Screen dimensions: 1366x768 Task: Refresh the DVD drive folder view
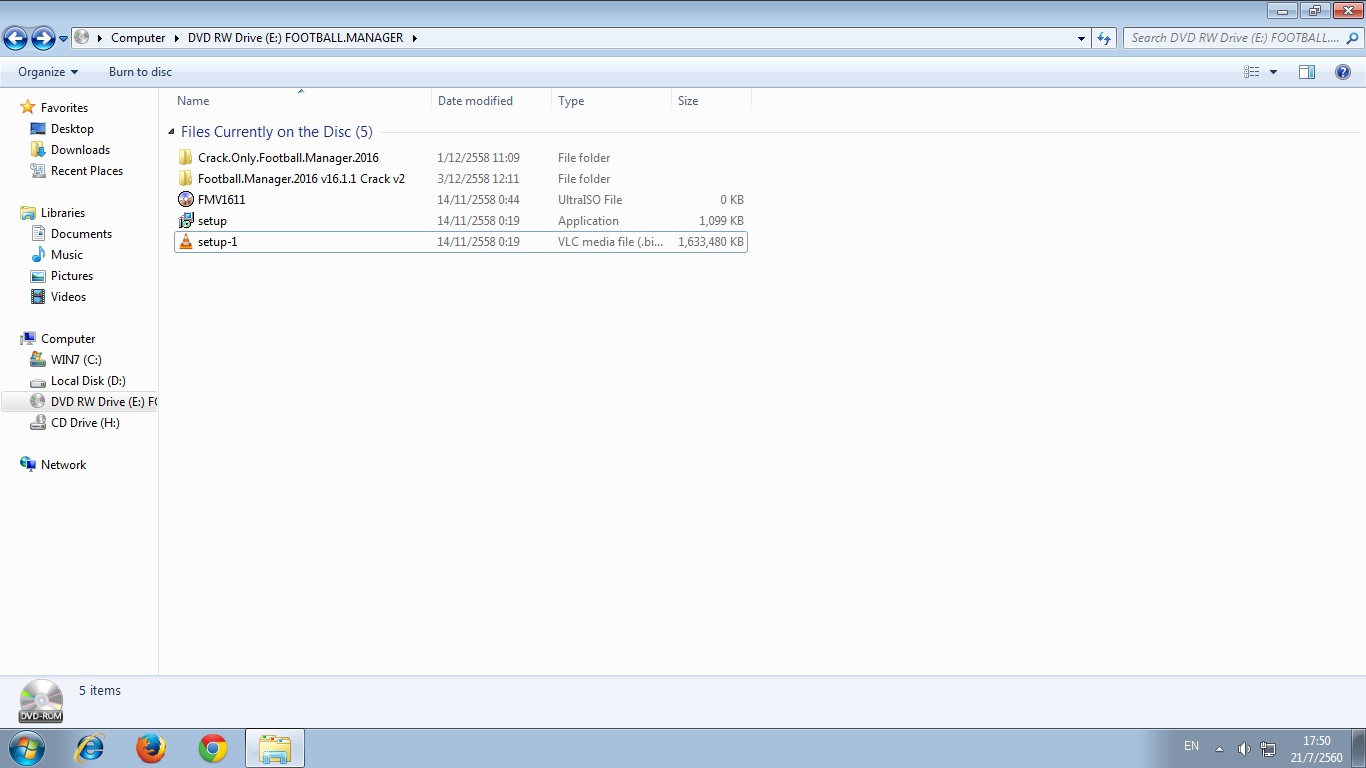(x=1104, y=38)
